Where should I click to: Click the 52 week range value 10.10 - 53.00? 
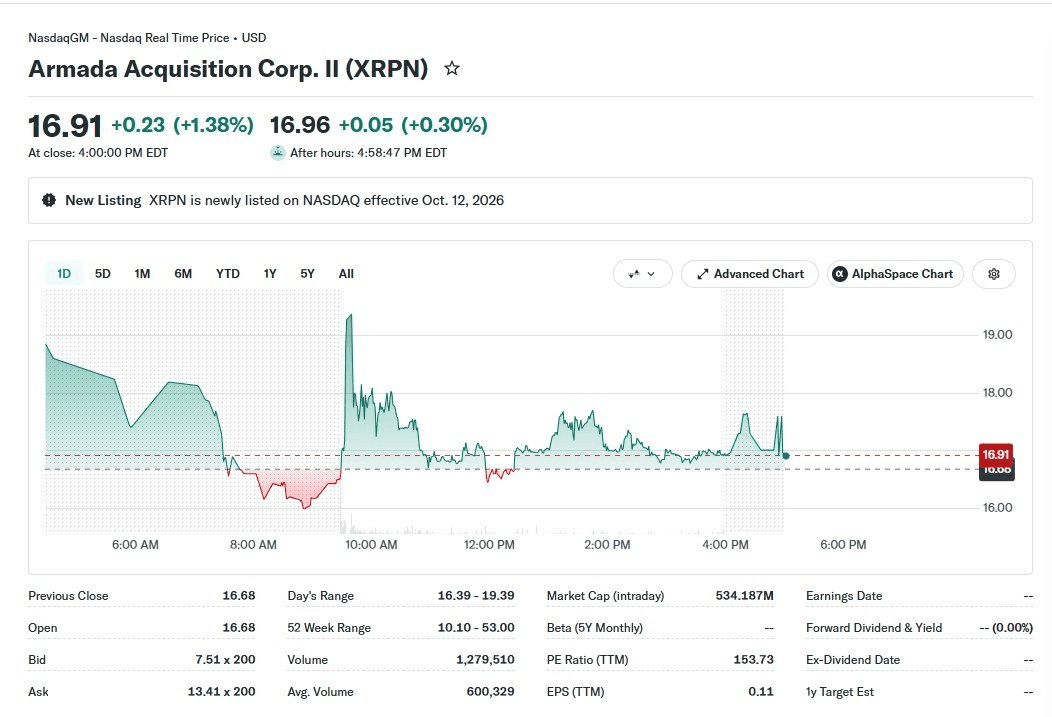[x=476, y=628]
